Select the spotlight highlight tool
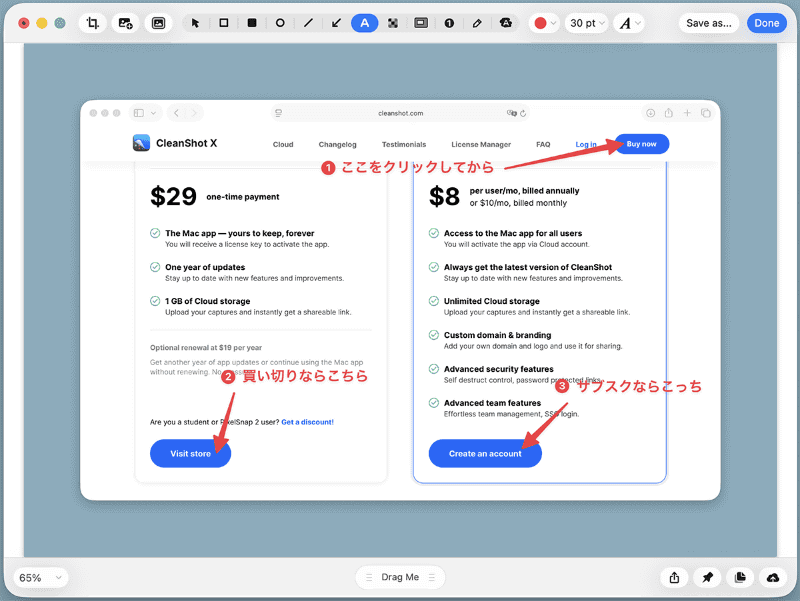Screen dimensions: 800x601 tap(421, 23)
